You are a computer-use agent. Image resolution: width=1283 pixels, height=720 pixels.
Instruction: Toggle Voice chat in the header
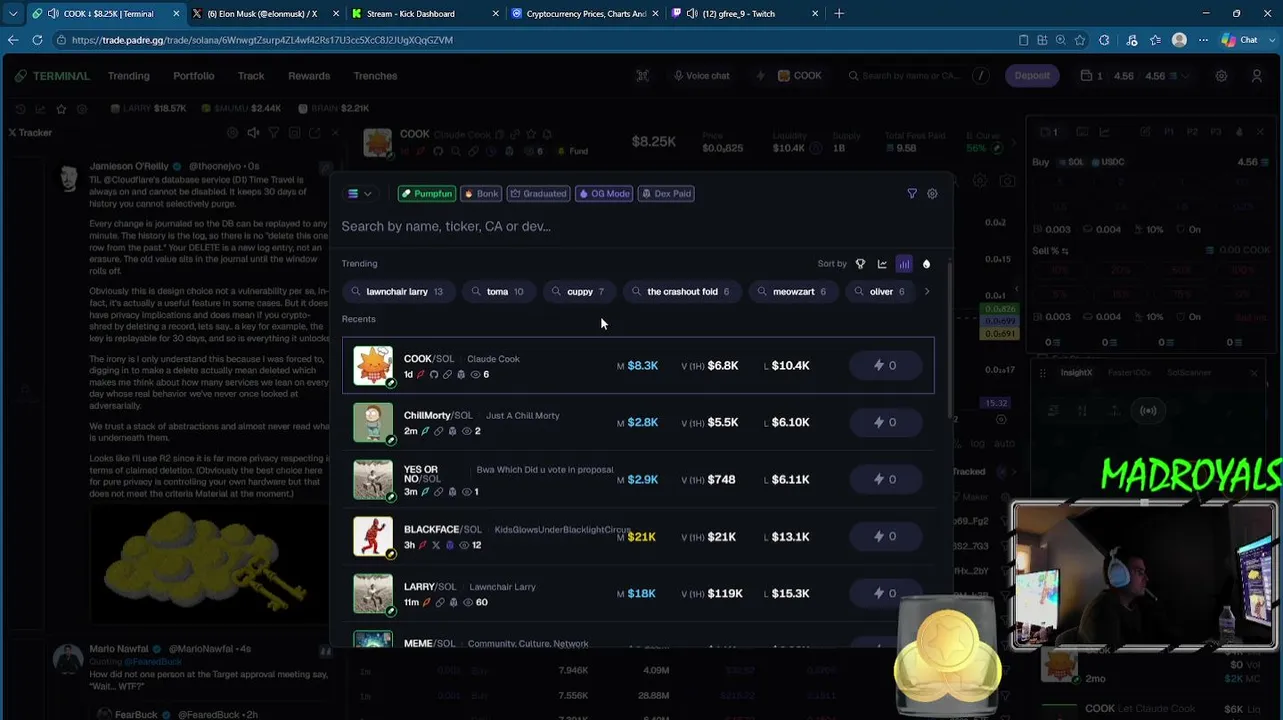[702, 76]
